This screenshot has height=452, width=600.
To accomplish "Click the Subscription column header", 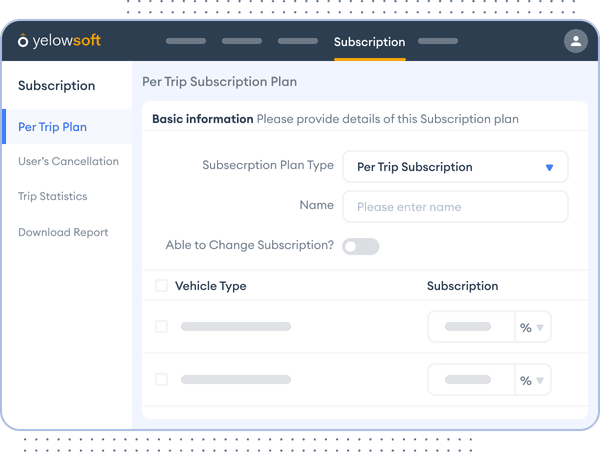I will 462,286.
